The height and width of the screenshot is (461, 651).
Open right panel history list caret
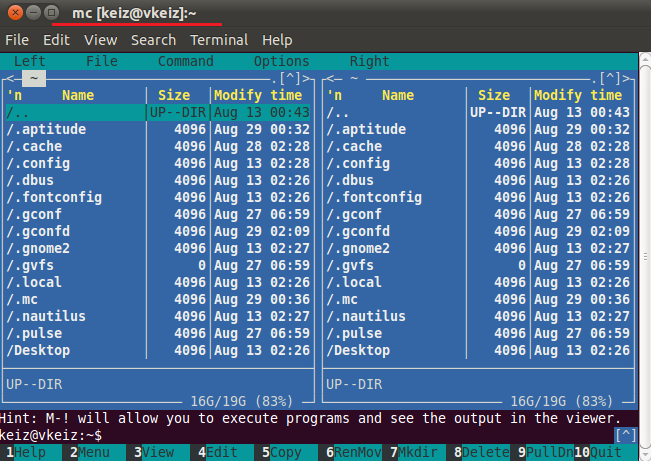[x=610, y=78]
